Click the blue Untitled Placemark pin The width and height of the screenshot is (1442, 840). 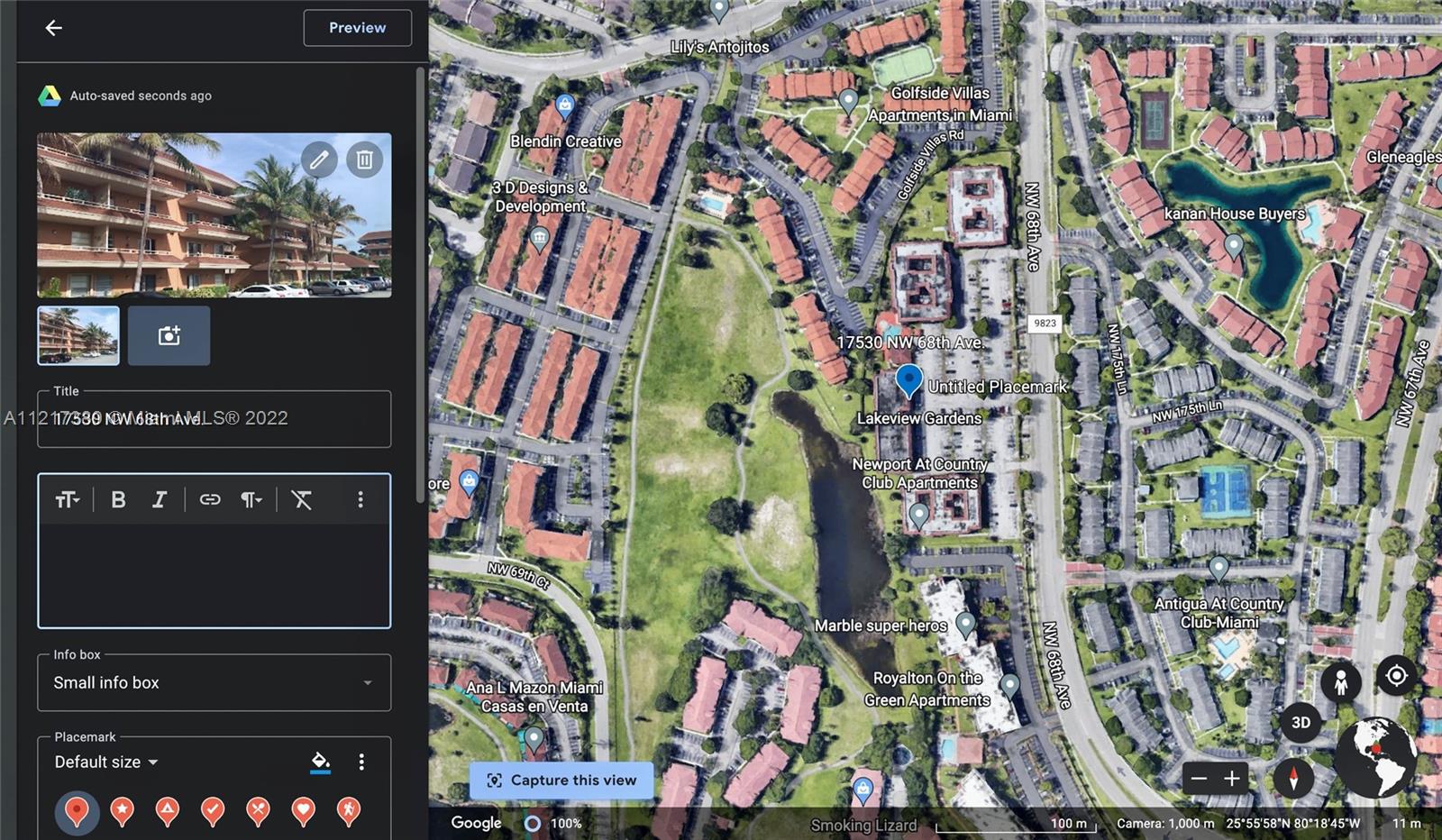(908, 381)
